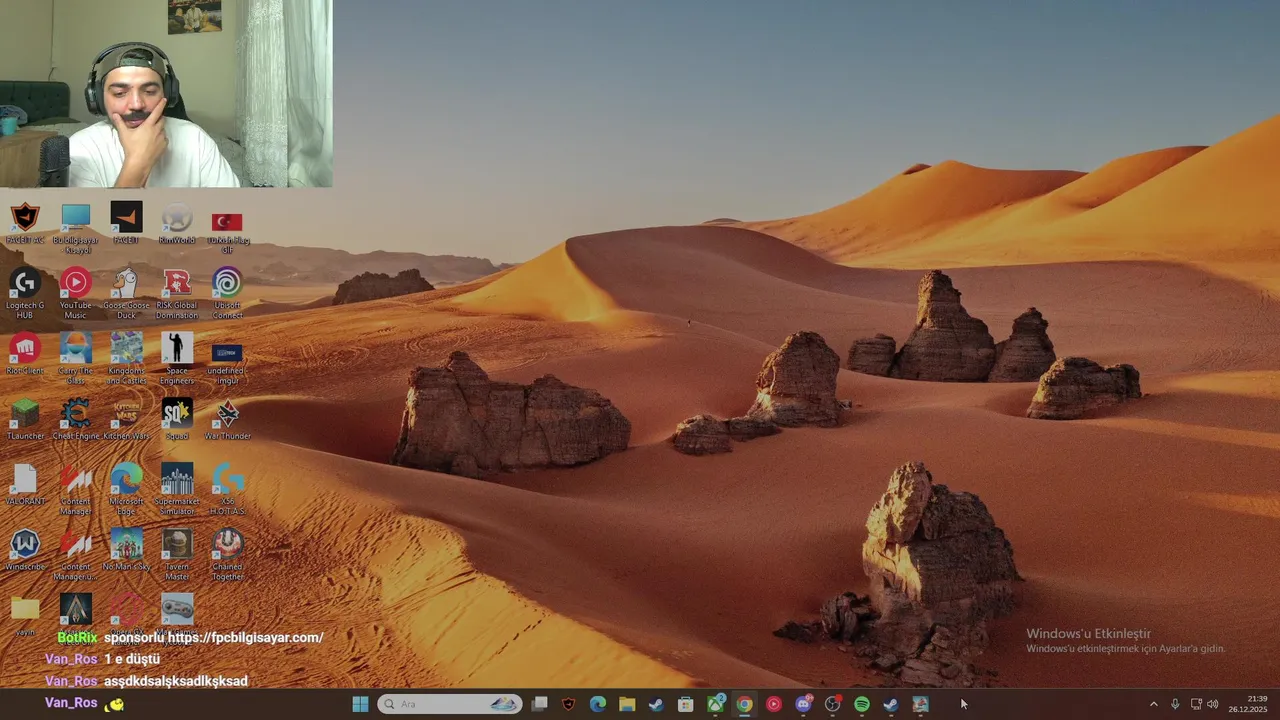
Task: Launch Supermarket Simulator
Action: click(177, 489)
